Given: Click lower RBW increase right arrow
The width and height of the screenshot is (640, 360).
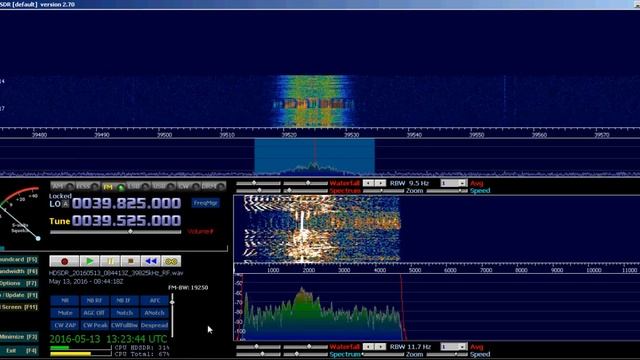Looking at the screenshot, I should (x=380, y=347).
